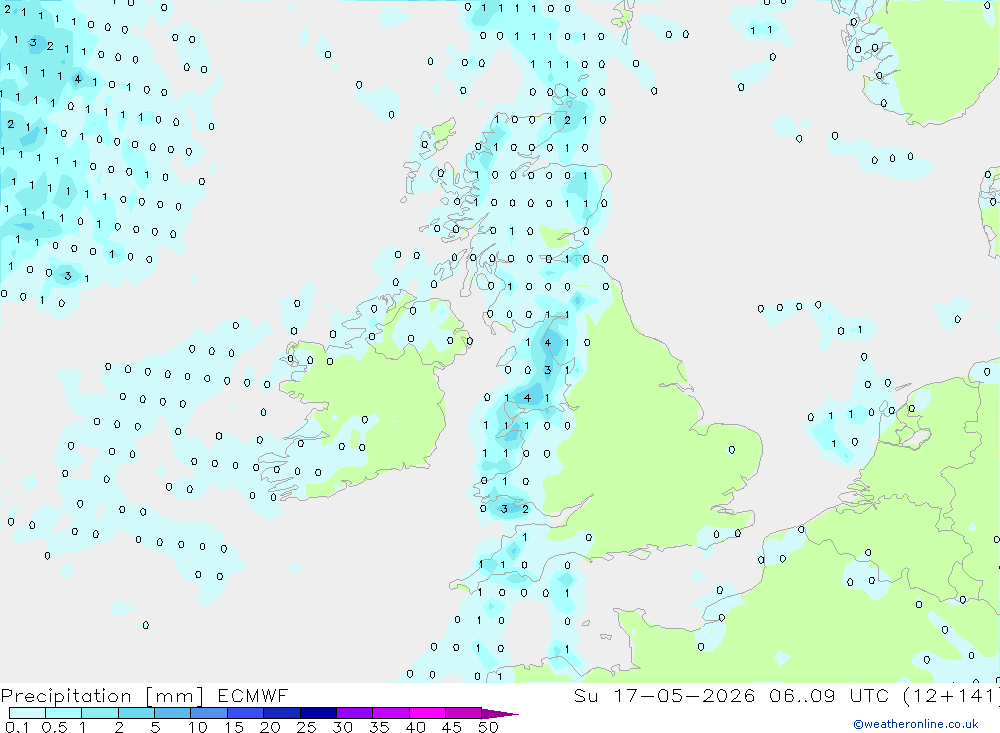The width and height of the screenshot is (1000, 733).
Task: Click legend tick label '0.1'
Action: point(17,727)
